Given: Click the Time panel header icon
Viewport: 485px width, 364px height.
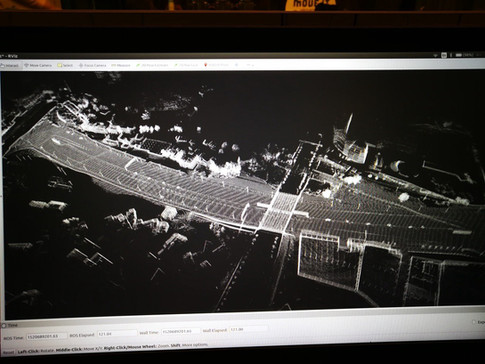Looking at the screenshot, I should click(4, 325).
